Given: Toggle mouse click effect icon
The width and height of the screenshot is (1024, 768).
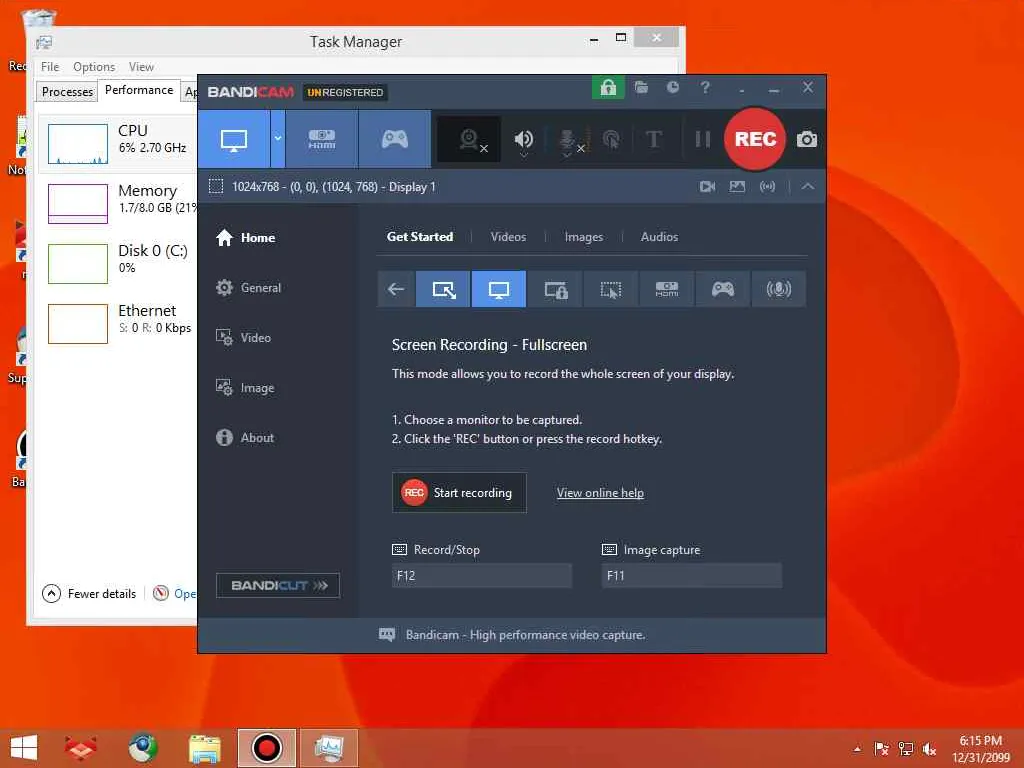Looking at the screenshot, I should tap(611, 139).
